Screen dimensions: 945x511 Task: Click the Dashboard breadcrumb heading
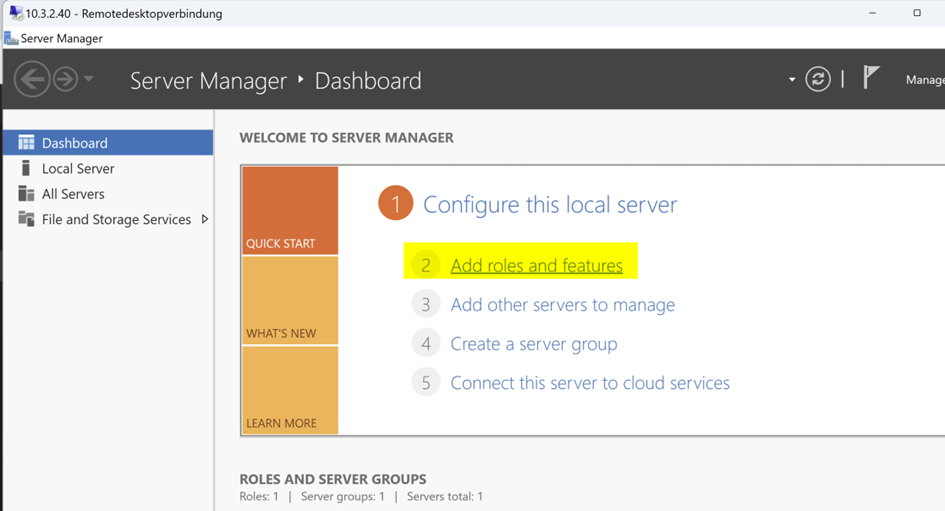368,81
